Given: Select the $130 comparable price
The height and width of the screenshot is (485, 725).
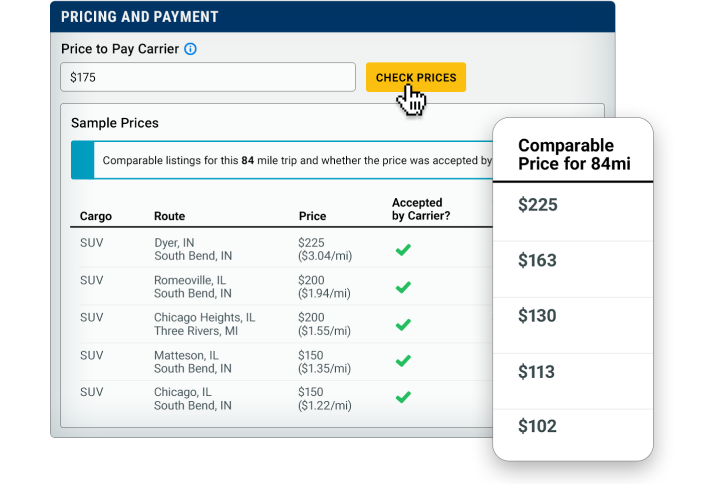Looking at the screenshot, I should pos(537,316).
